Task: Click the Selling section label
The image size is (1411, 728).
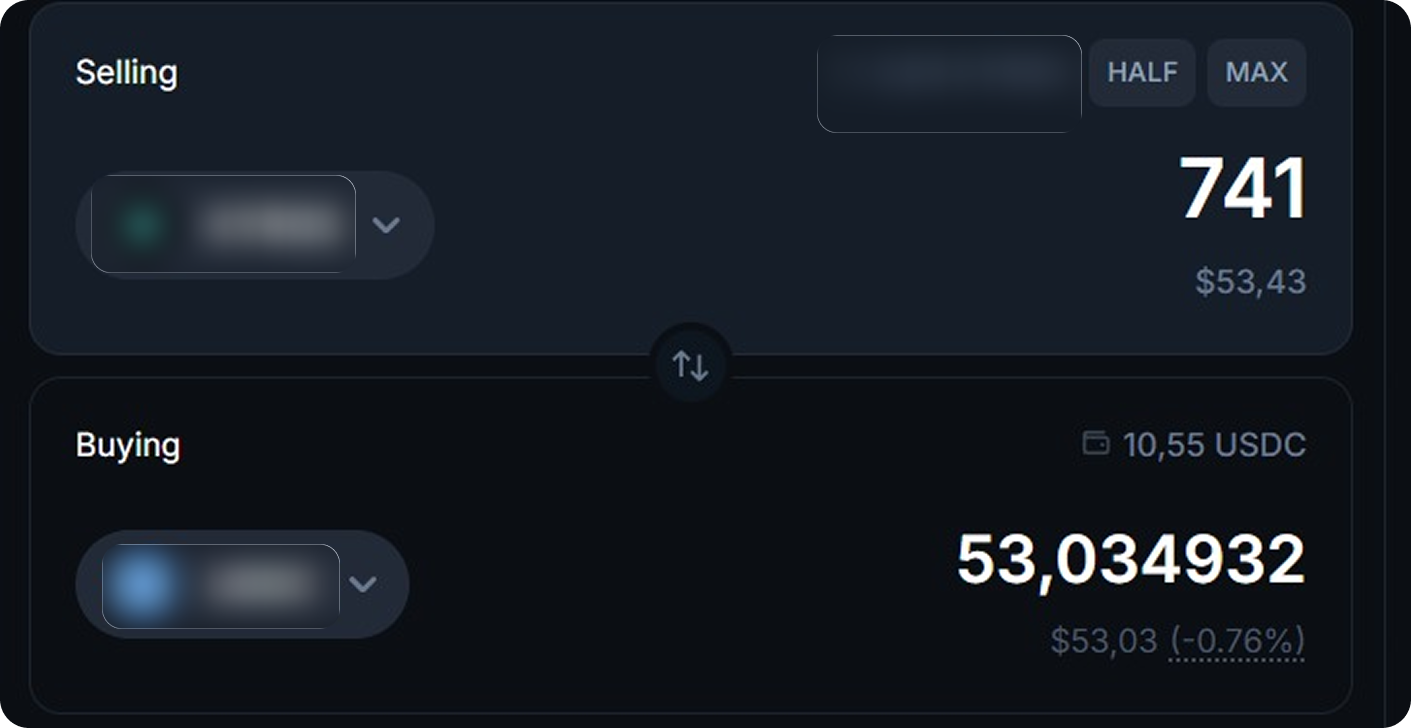Action: (128, 72)
